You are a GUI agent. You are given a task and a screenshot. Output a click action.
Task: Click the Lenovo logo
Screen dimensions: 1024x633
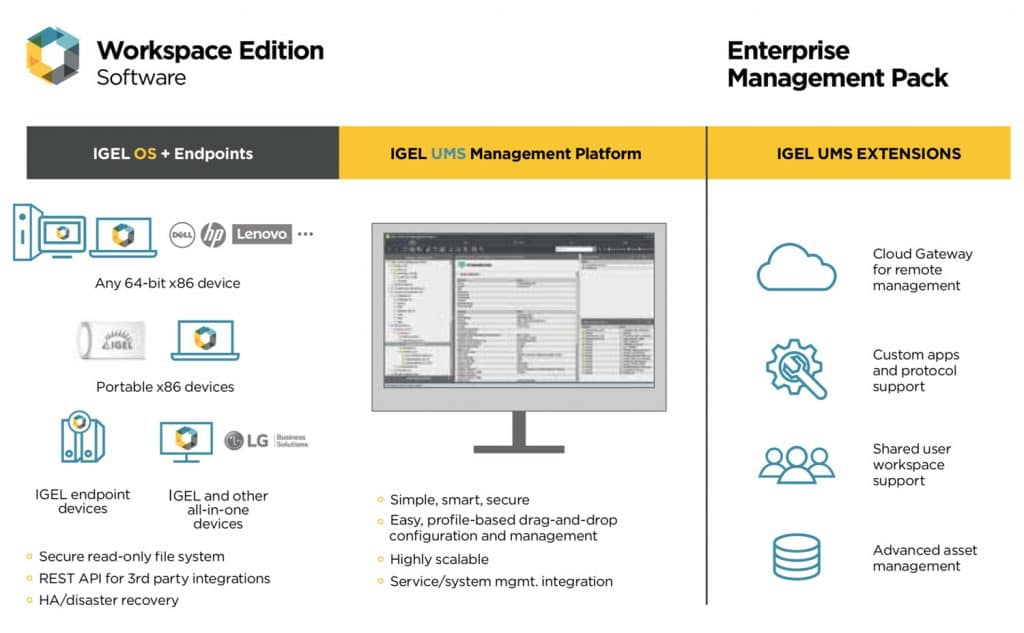point(261,234)
